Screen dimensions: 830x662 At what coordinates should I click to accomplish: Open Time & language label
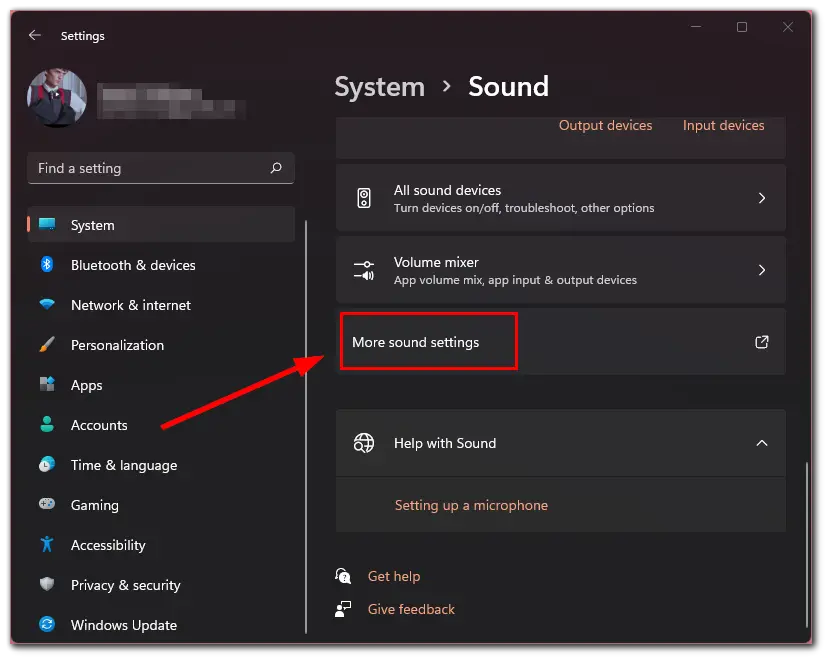[124, 466]
